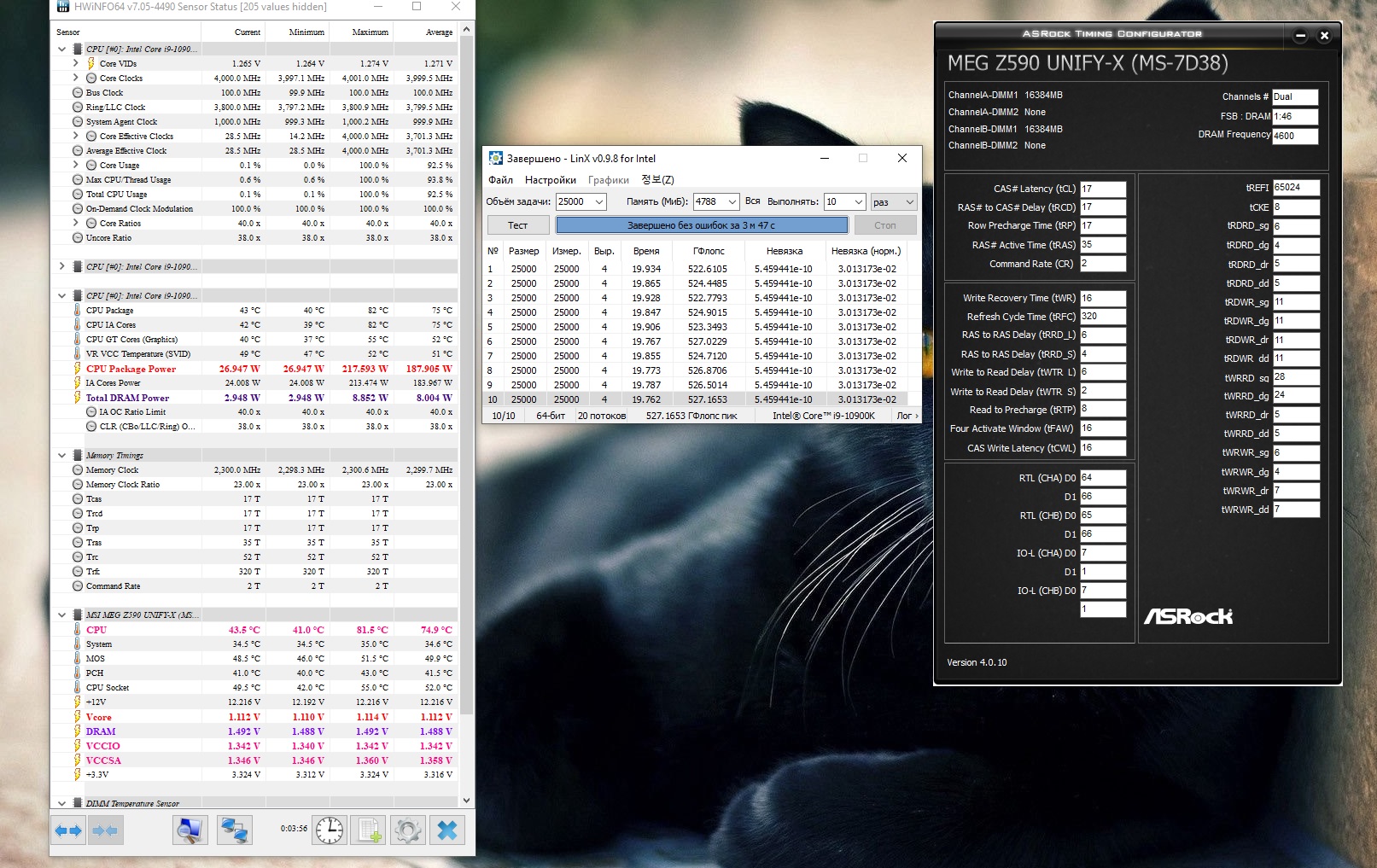Expand the Core Ratios sub-tree
Image resolution: width=1377 pixels, height=868 pixels.
coord(75,223)
